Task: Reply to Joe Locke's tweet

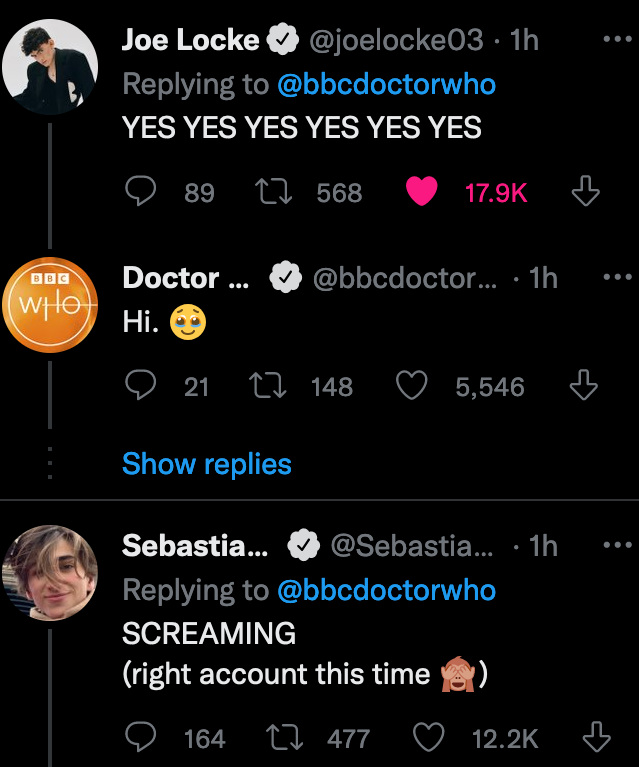Action: pos(143,192)
